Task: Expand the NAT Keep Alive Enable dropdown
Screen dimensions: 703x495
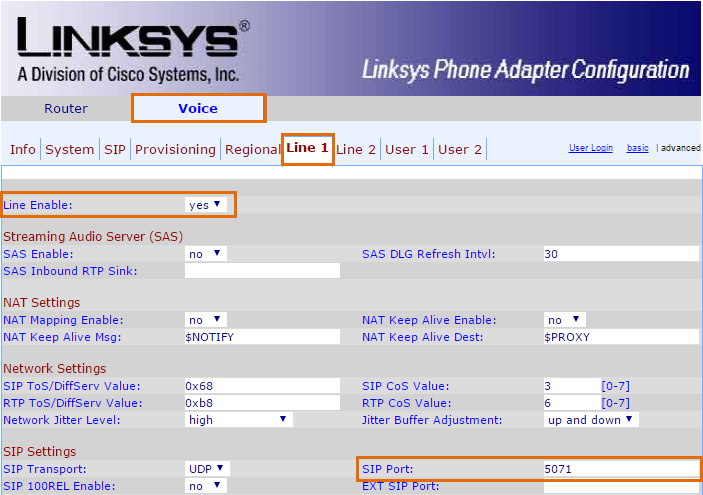Action: pyautogui.click(x=564, y=320)
